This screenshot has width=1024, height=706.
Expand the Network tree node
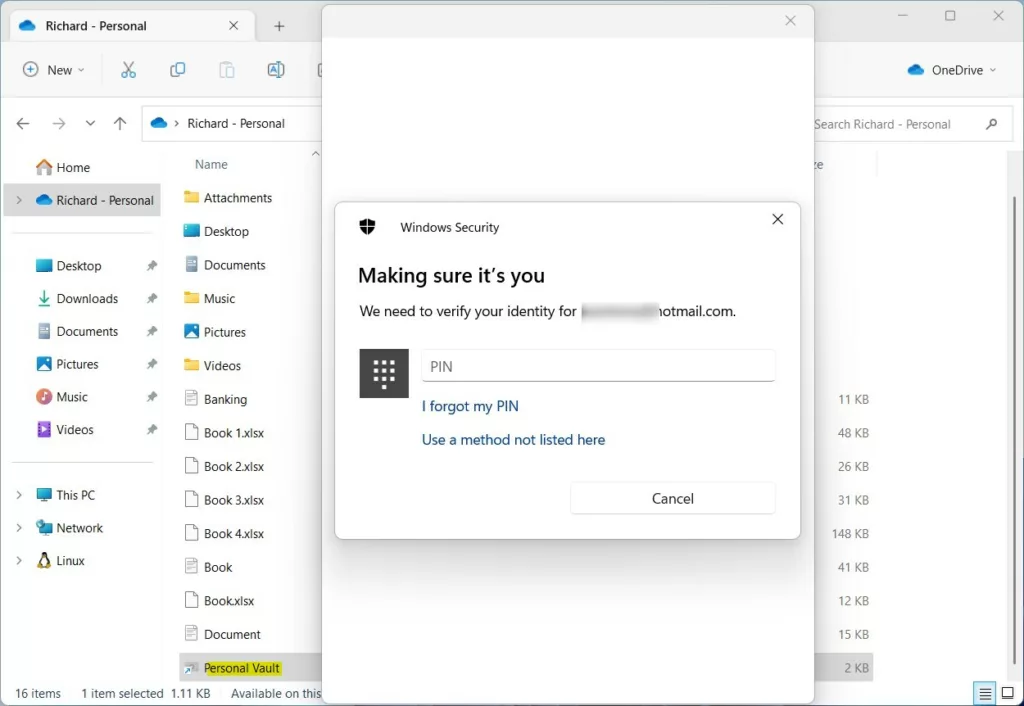(x=19, y=528)
